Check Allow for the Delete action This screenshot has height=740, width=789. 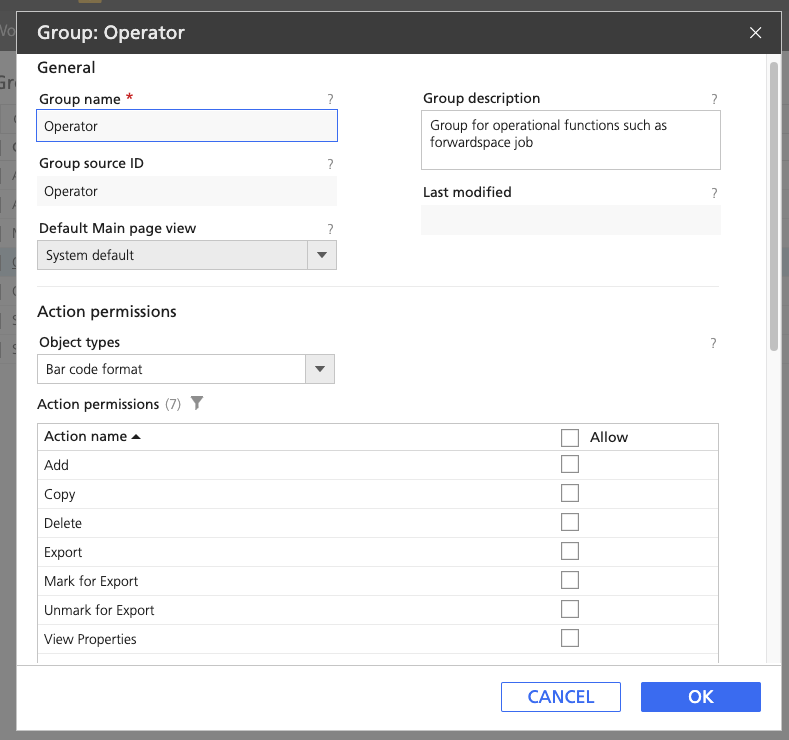pyautogui.click(x=570, y=522)
